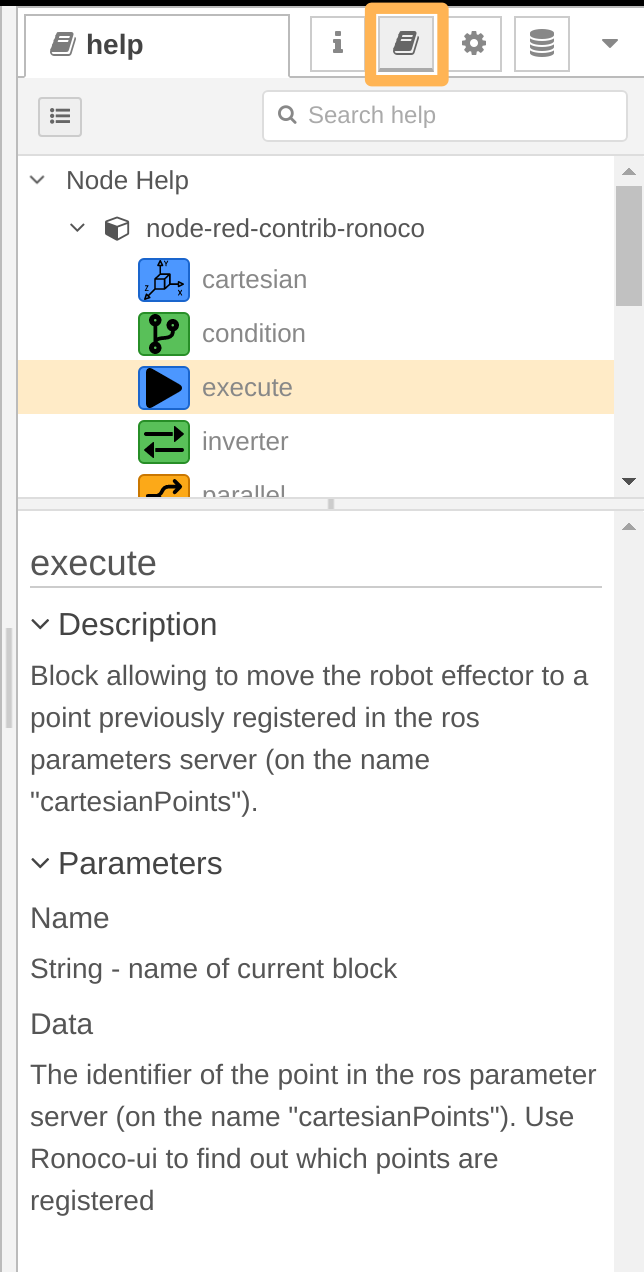The image size is (644, 1272).
Task: Collapse the Parameters section
Action: point(40,863)
